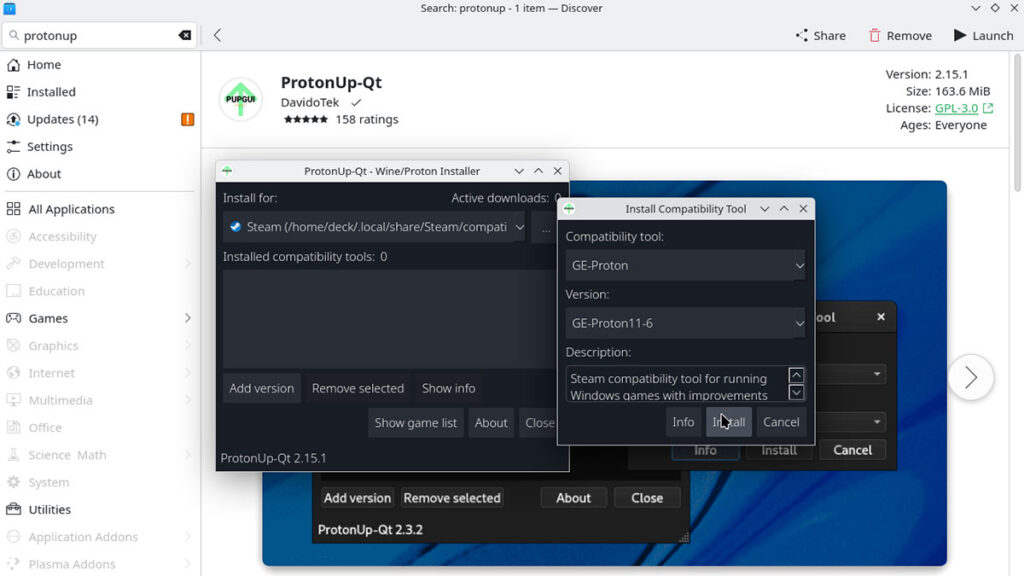Click the ProtonUp-Qt installer title bar icon
Image resolution: width=1024 pixels, height=576 pixels.
point(227,171)
